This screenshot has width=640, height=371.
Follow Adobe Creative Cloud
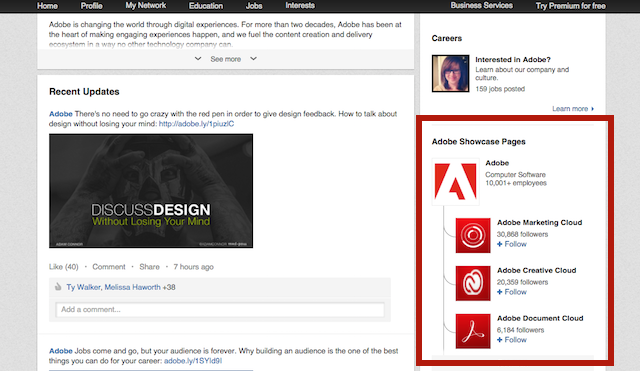512,292
